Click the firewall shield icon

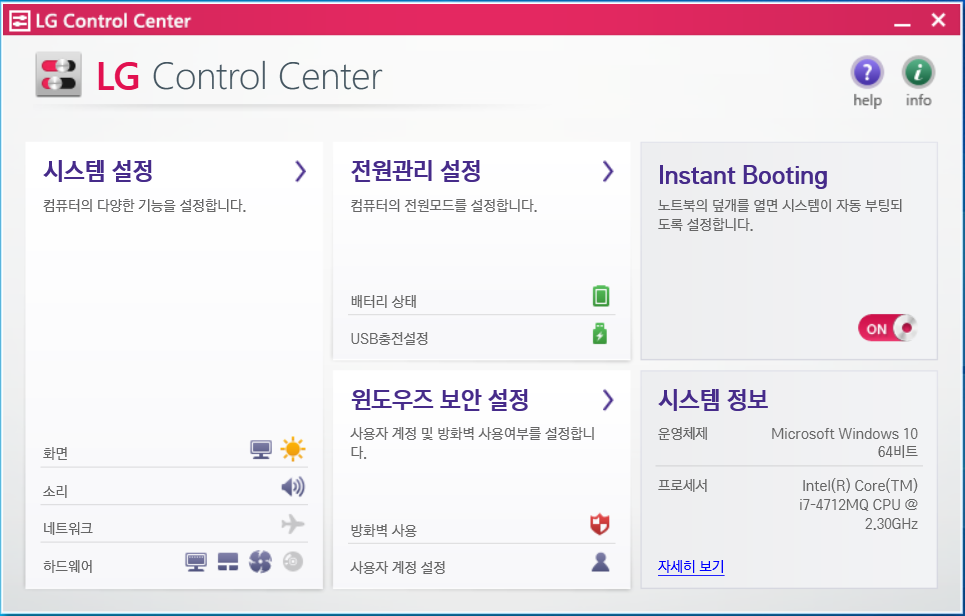tap(599, 524)
